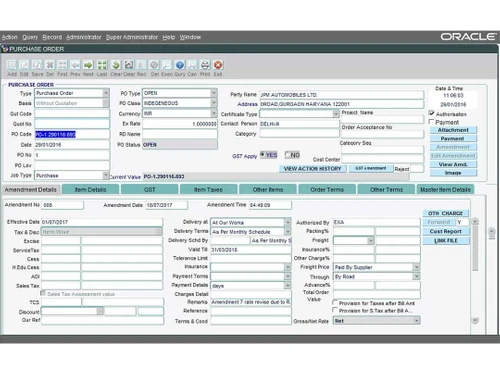Click the Save toolbar icon
The image size is (500, 375).
pyautogui.click(x=37, y=65)
